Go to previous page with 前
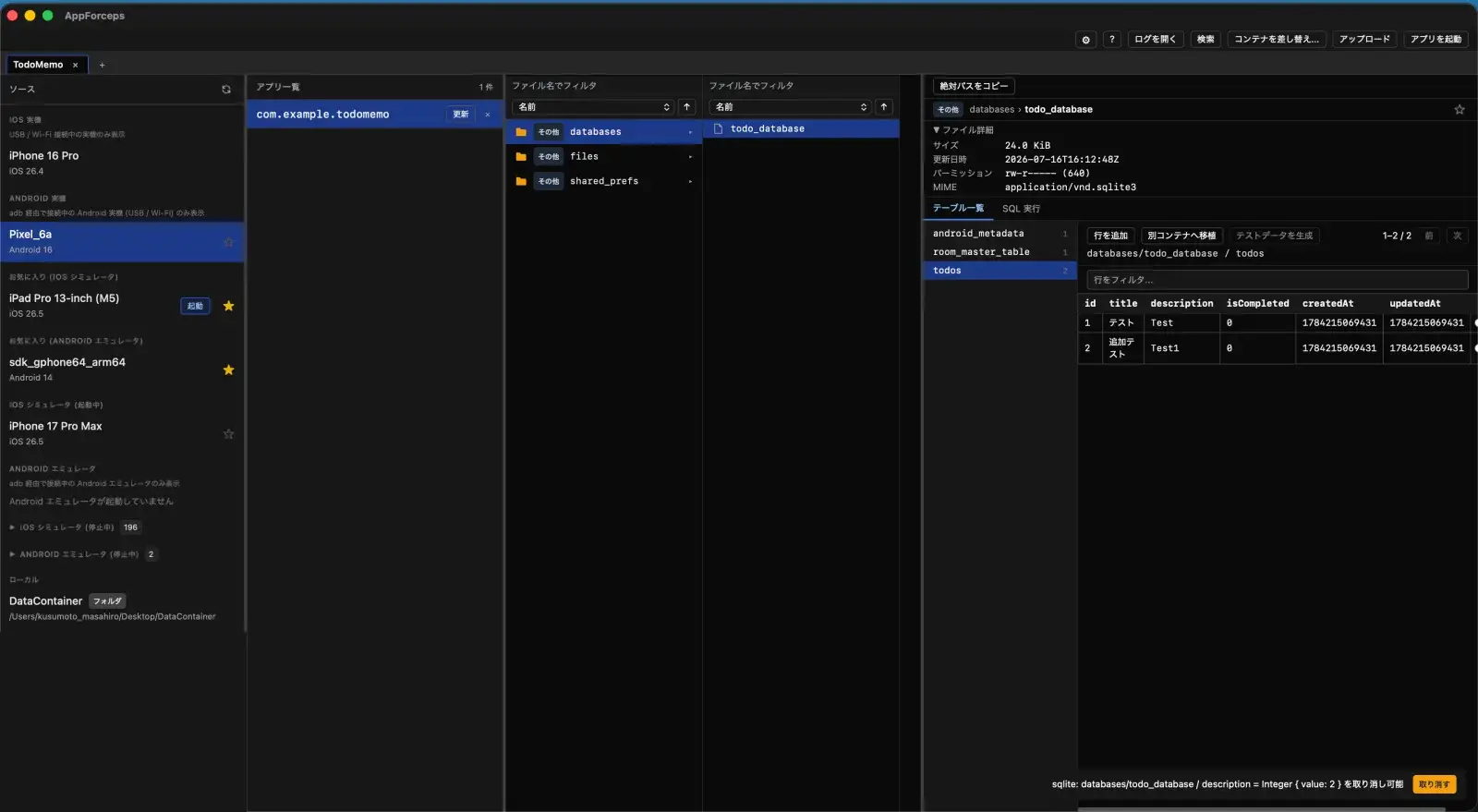Viewport: 1478px width, 812px height. (1428, 236)
